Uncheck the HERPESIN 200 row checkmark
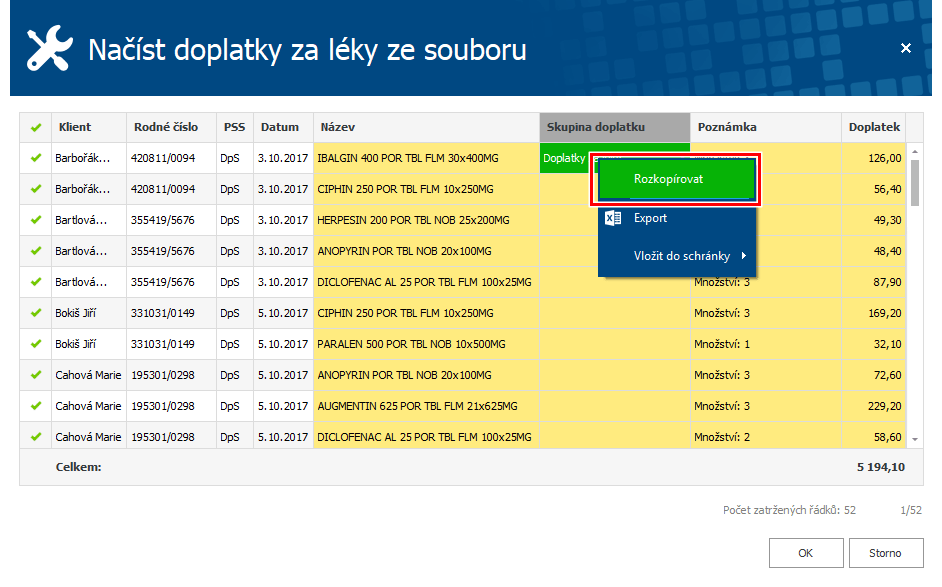This screenshot has height=587, width=942. 36,220
